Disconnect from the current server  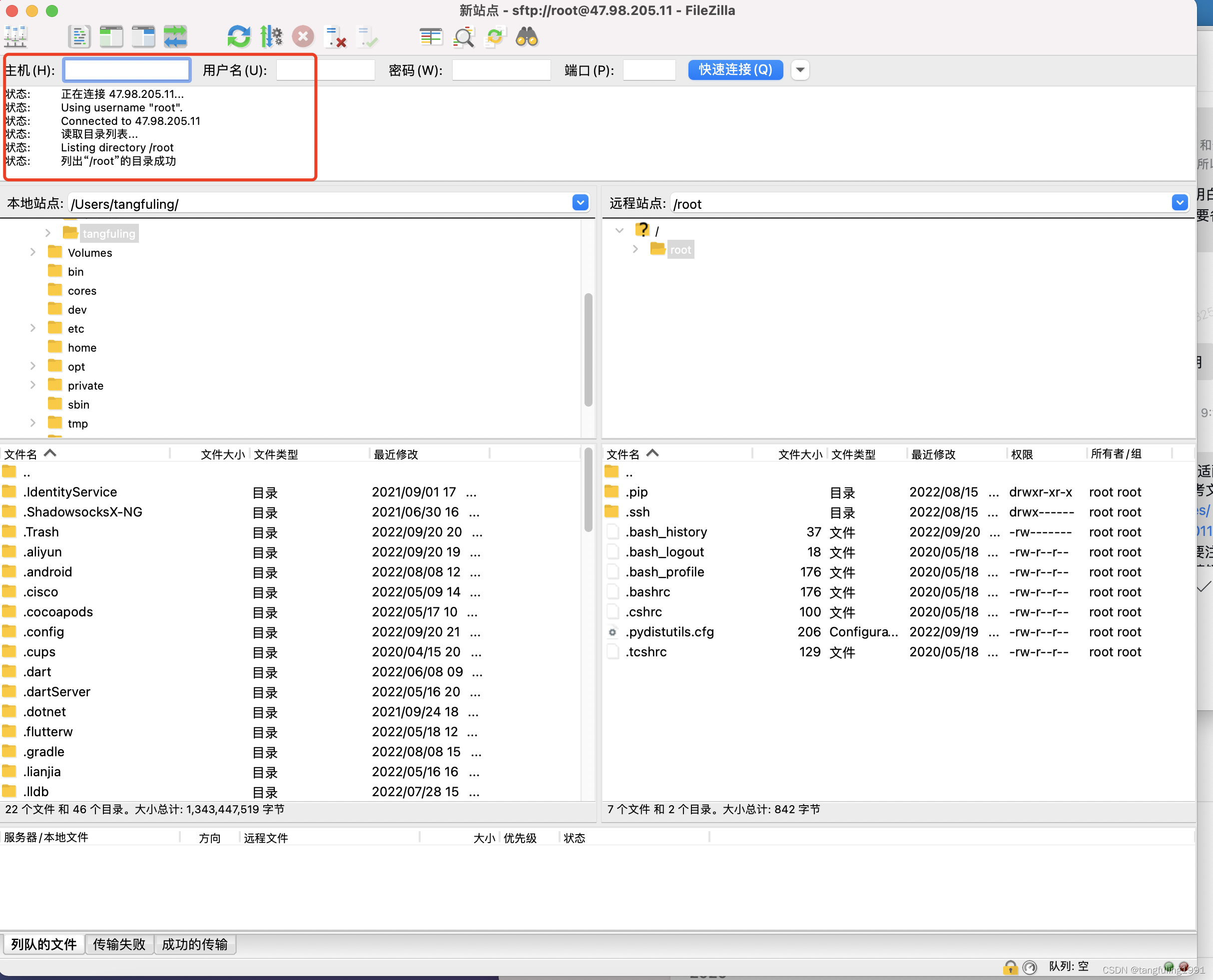pyautogui.click(x=335, y=37)
